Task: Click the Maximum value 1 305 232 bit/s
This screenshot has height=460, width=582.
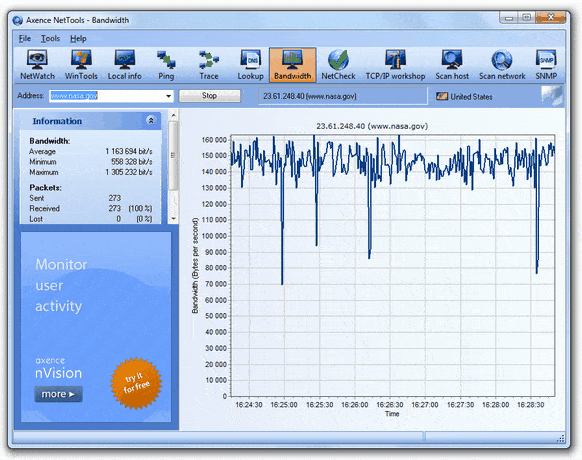Action: click(128, 172)
